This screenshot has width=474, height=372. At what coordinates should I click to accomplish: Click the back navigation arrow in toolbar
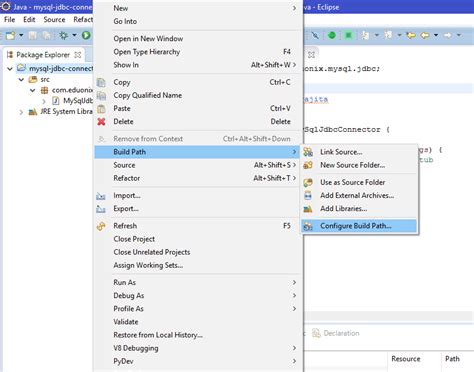pyautogui.click(x=425, y=35)
